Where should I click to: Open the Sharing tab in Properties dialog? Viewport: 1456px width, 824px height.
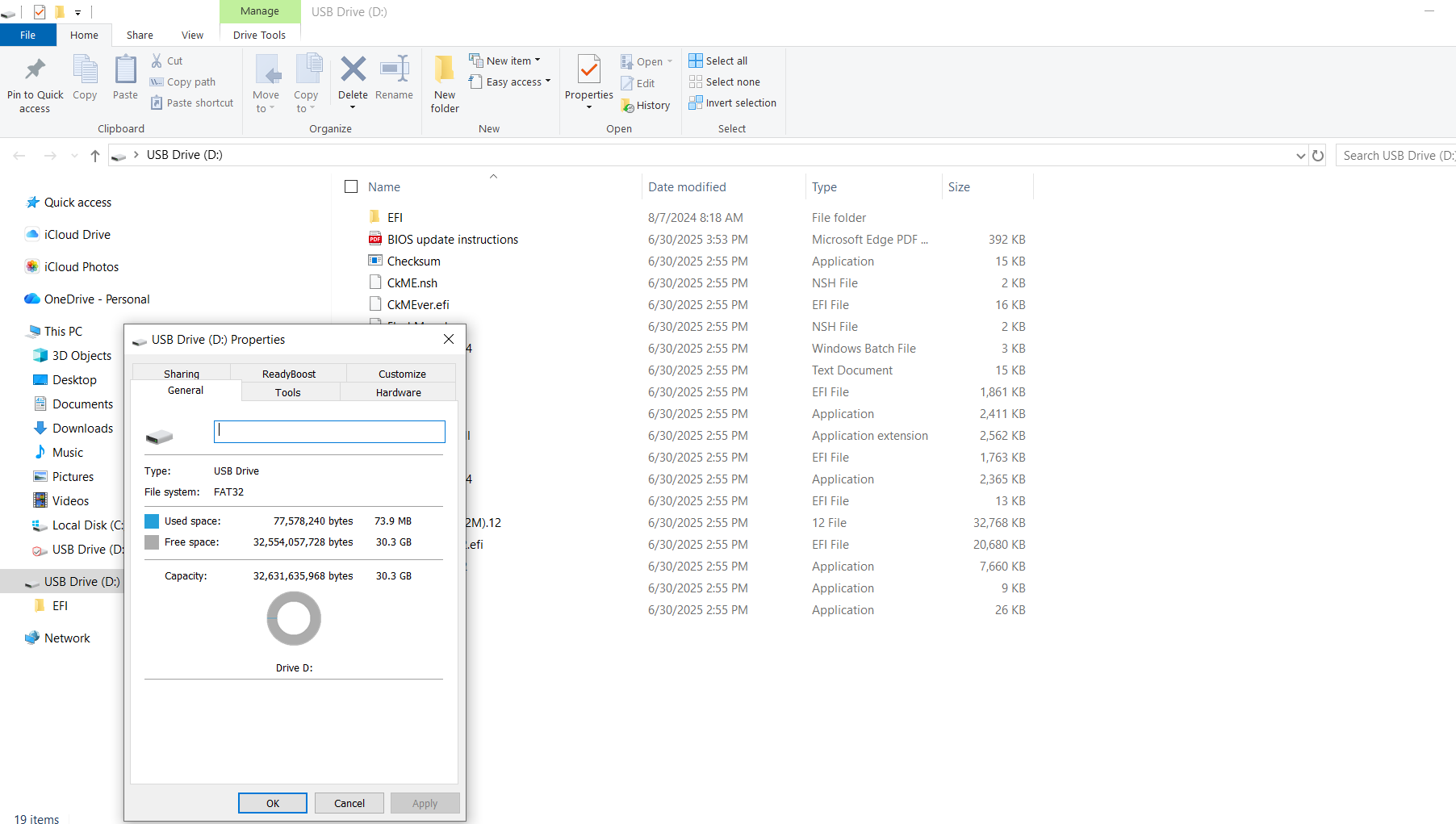point(182,374)
